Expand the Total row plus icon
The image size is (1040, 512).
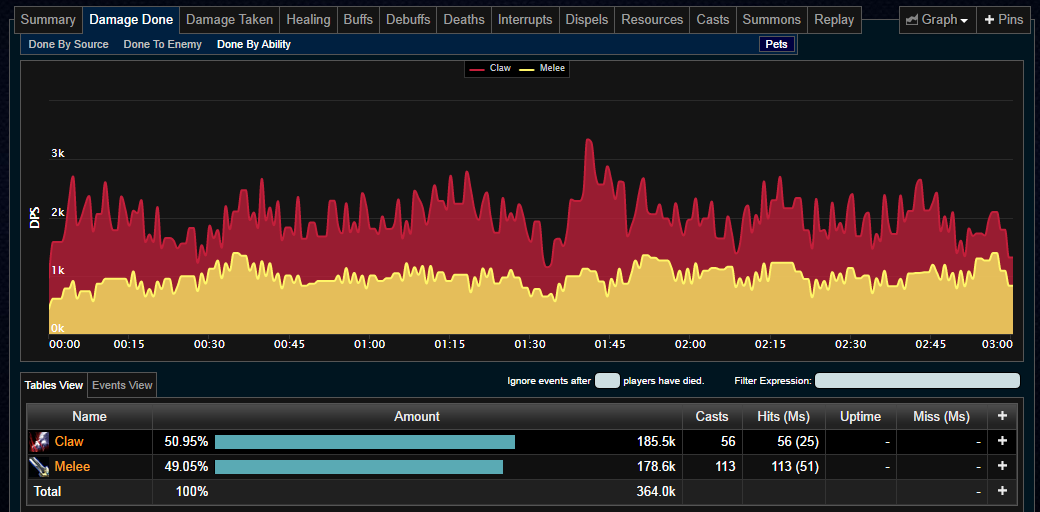pos(1002,491)
